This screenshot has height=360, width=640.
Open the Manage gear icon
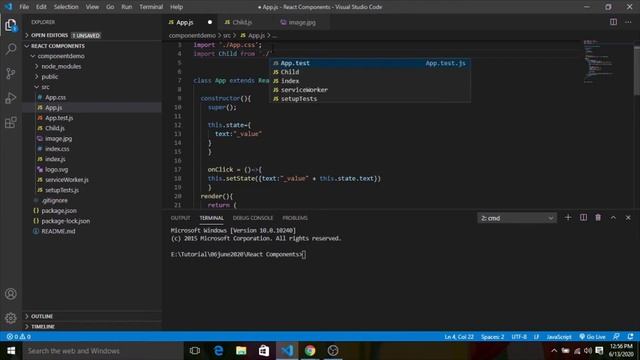tap(11, 318)
